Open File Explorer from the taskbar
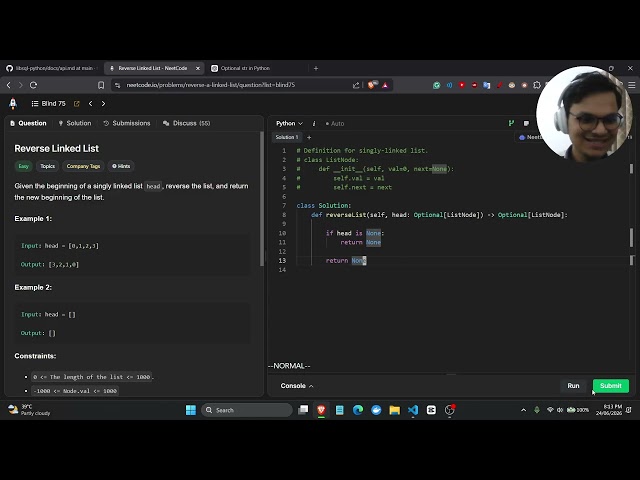640x480 pixels. point(394,410)
